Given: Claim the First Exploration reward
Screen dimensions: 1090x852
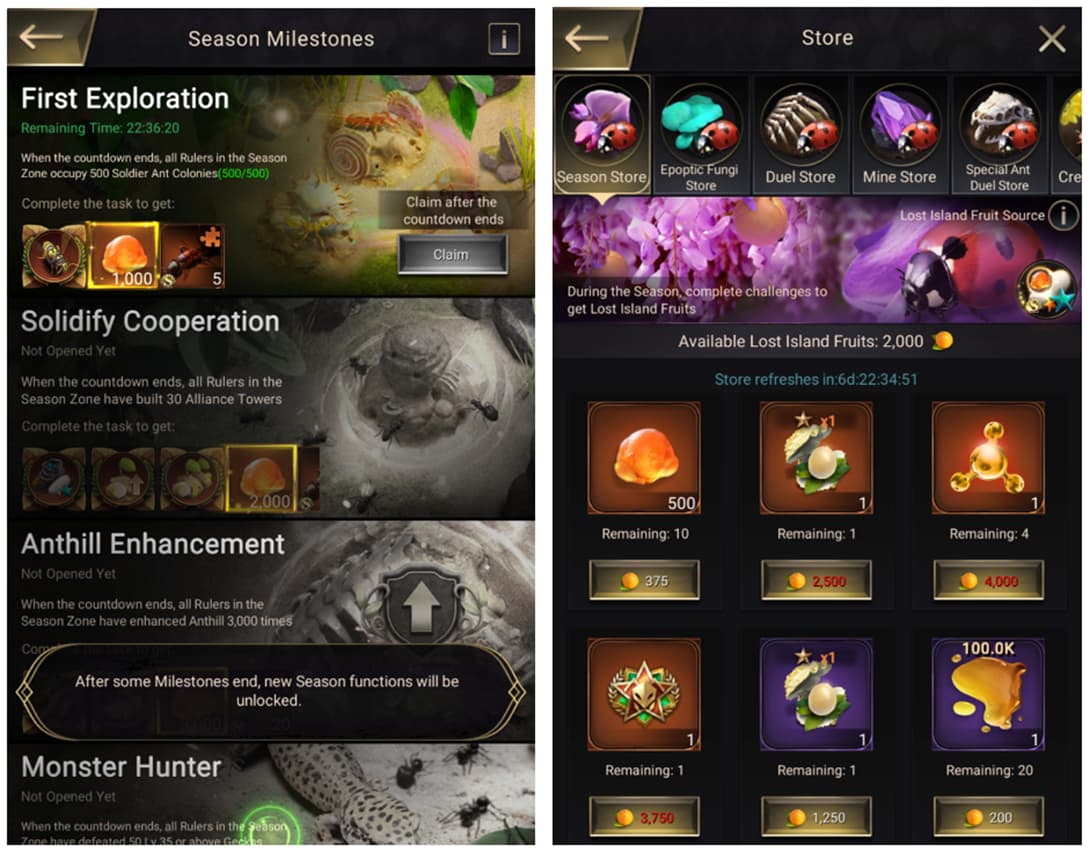Looking at the screenshot, I should tap(453, 254).
